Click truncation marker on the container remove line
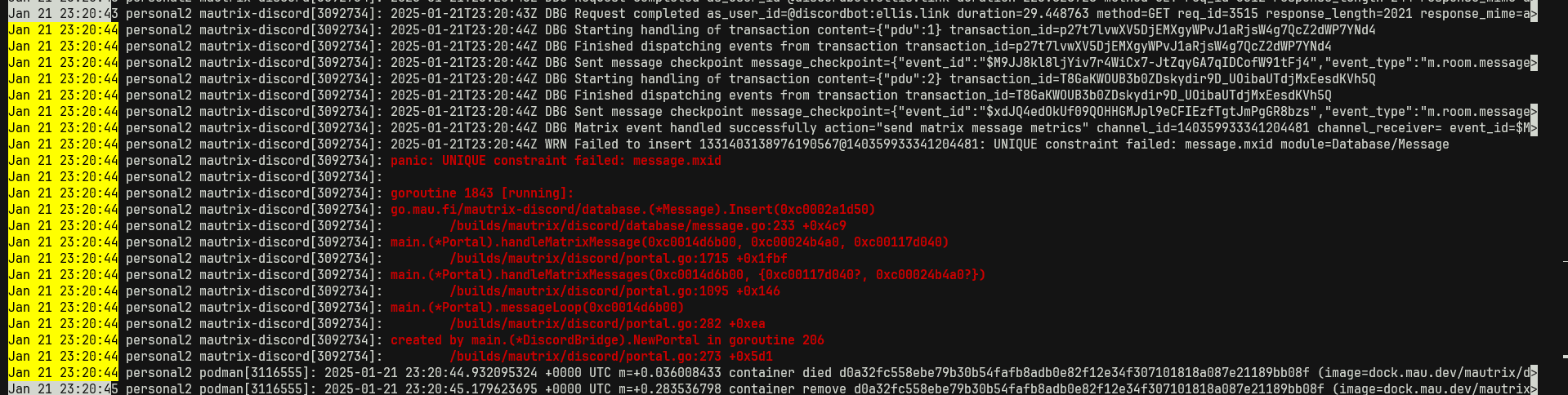The height and width of the screenshot is (395, 1568). pos(1533,389)
